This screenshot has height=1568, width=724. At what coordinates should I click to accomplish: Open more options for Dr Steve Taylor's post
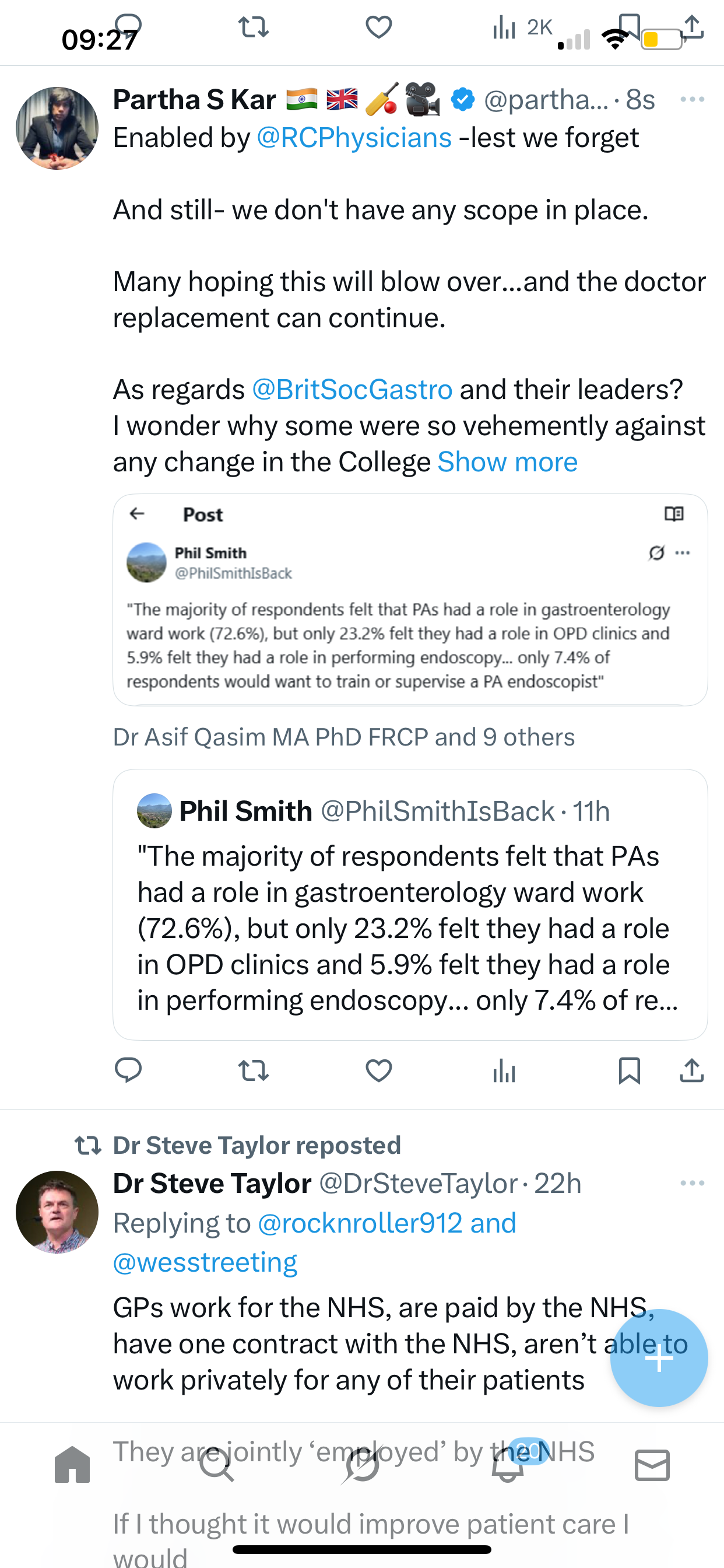(x=692, y=1182)
